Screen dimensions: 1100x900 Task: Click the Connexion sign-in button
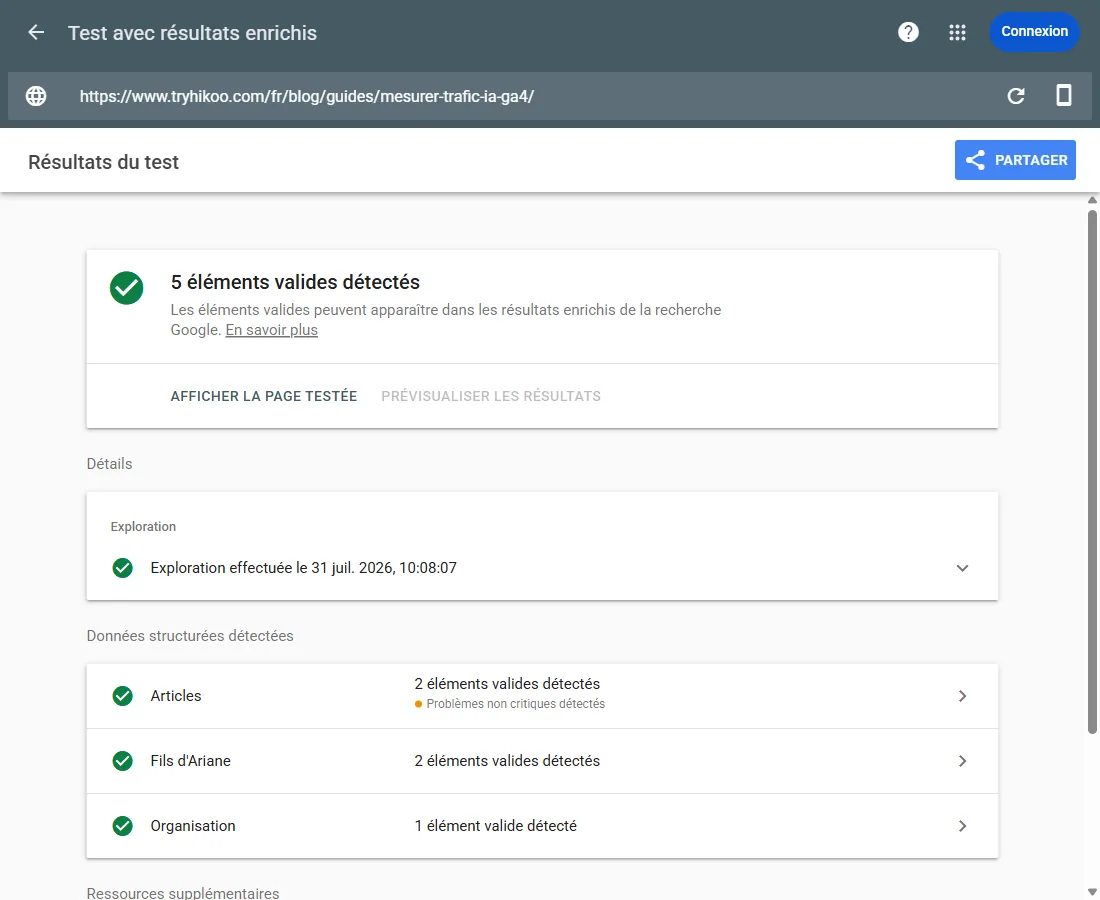[1034, 32]
